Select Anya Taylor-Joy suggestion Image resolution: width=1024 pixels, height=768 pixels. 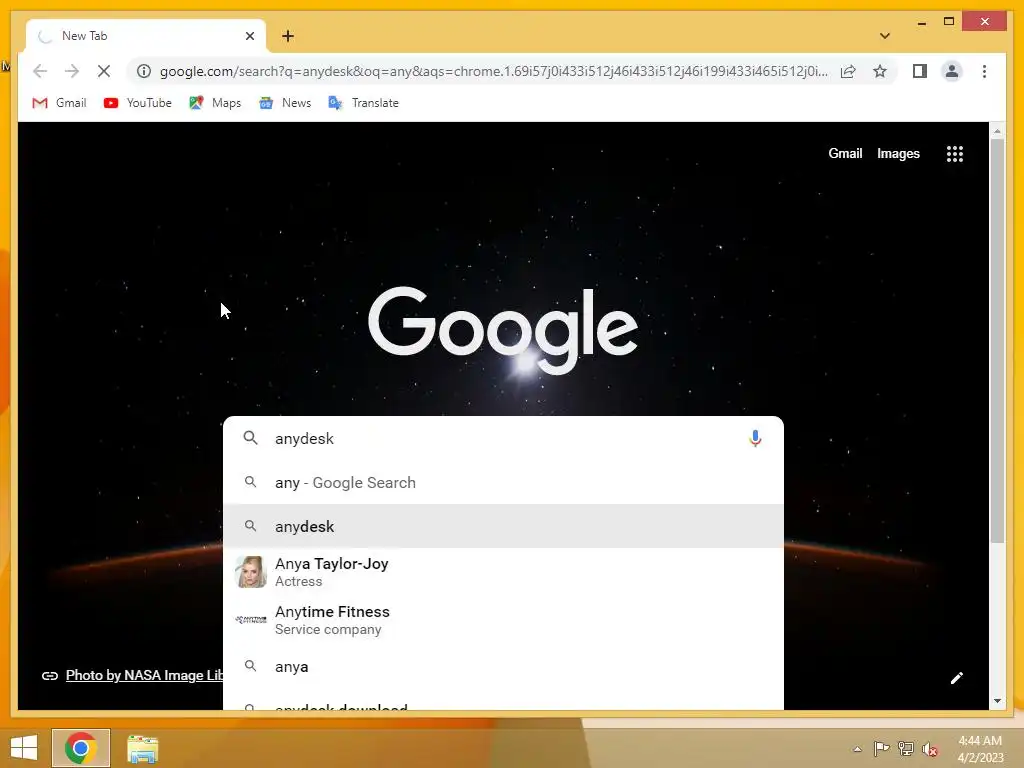[503, 572]
